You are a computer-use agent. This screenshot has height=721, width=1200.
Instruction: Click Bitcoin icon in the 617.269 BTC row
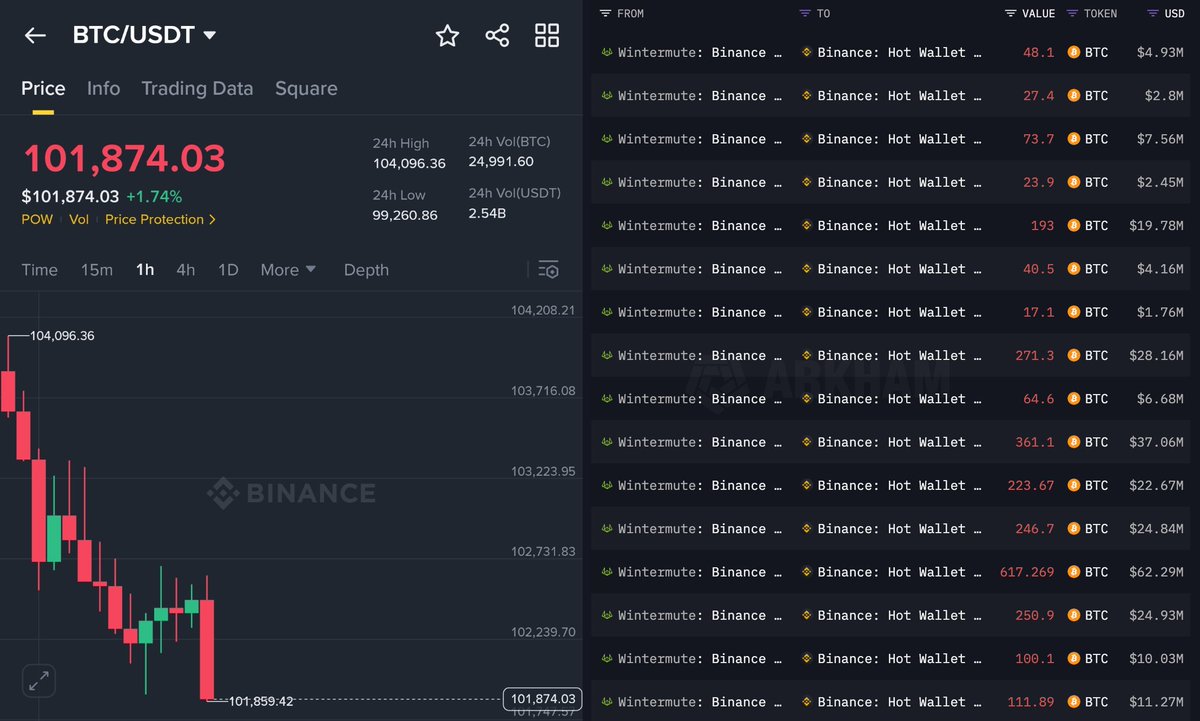(x=1074, y=572)
